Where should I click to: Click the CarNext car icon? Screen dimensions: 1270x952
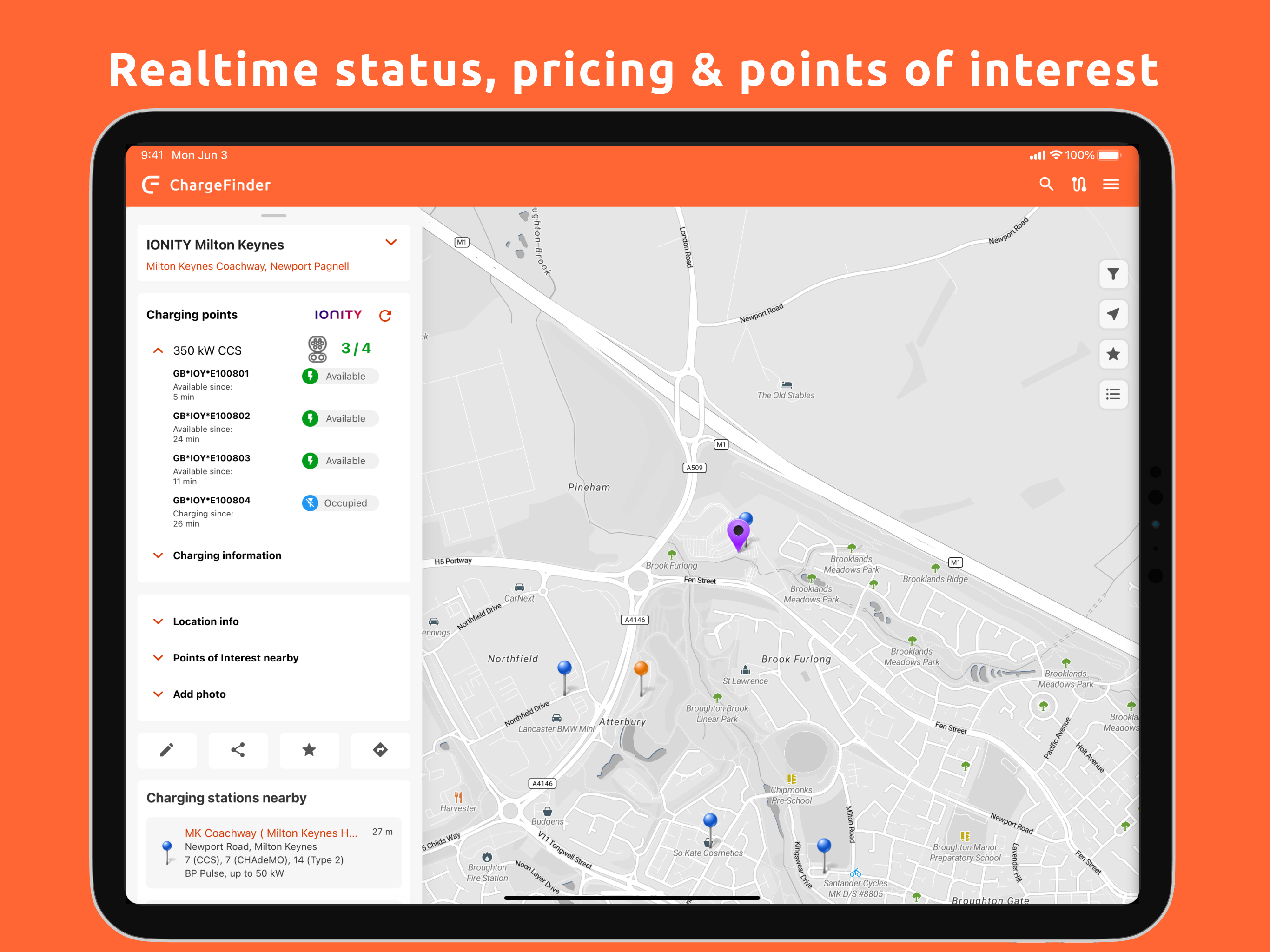pos(519,588)
